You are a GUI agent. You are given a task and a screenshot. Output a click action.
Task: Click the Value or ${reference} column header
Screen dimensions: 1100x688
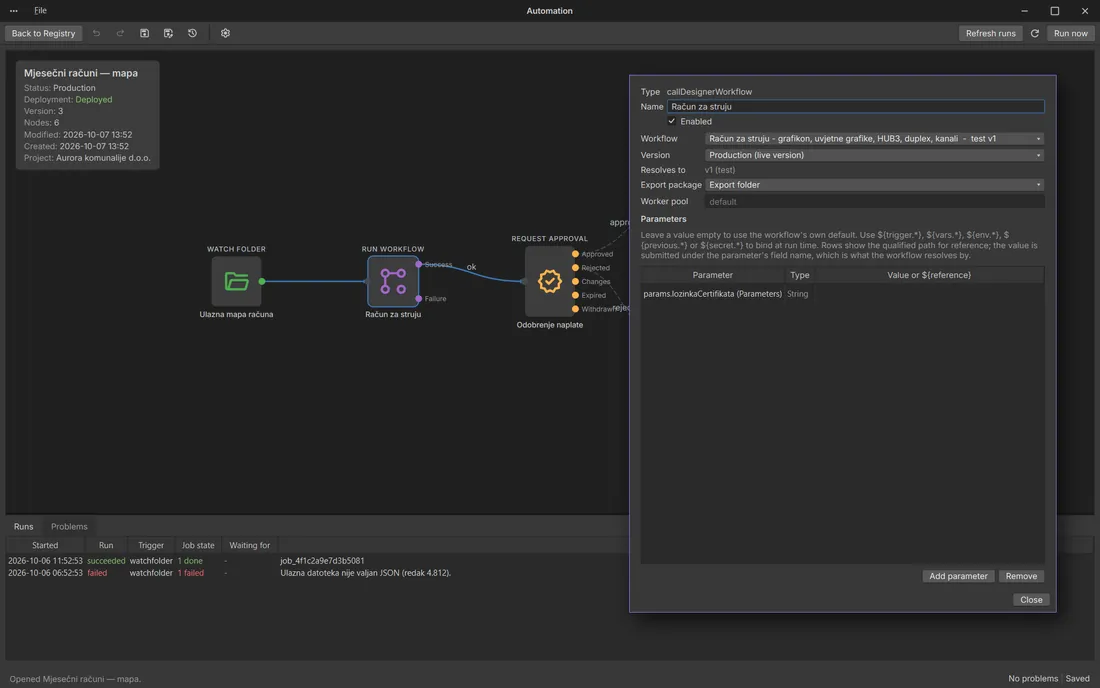(929, 275)
